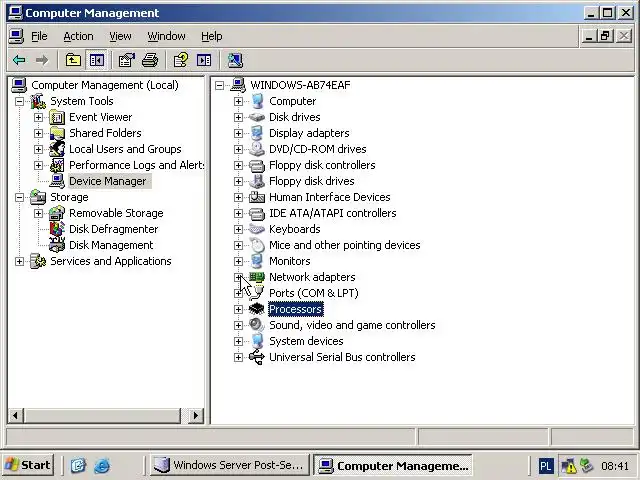This screenshot has width=640, height=480.
Task: Click the Start button
Action: [28, 465]
